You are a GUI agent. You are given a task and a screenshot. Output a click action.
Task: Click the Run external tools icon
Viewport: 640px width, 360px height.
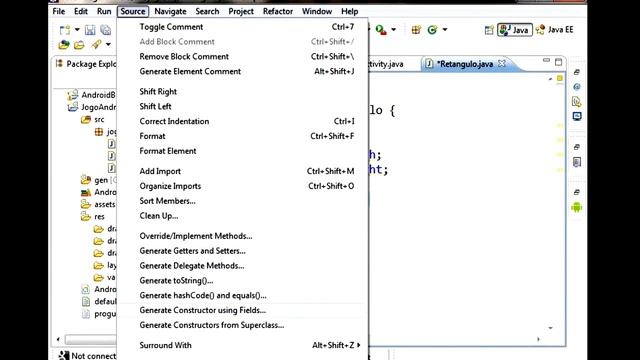[381, 30]
